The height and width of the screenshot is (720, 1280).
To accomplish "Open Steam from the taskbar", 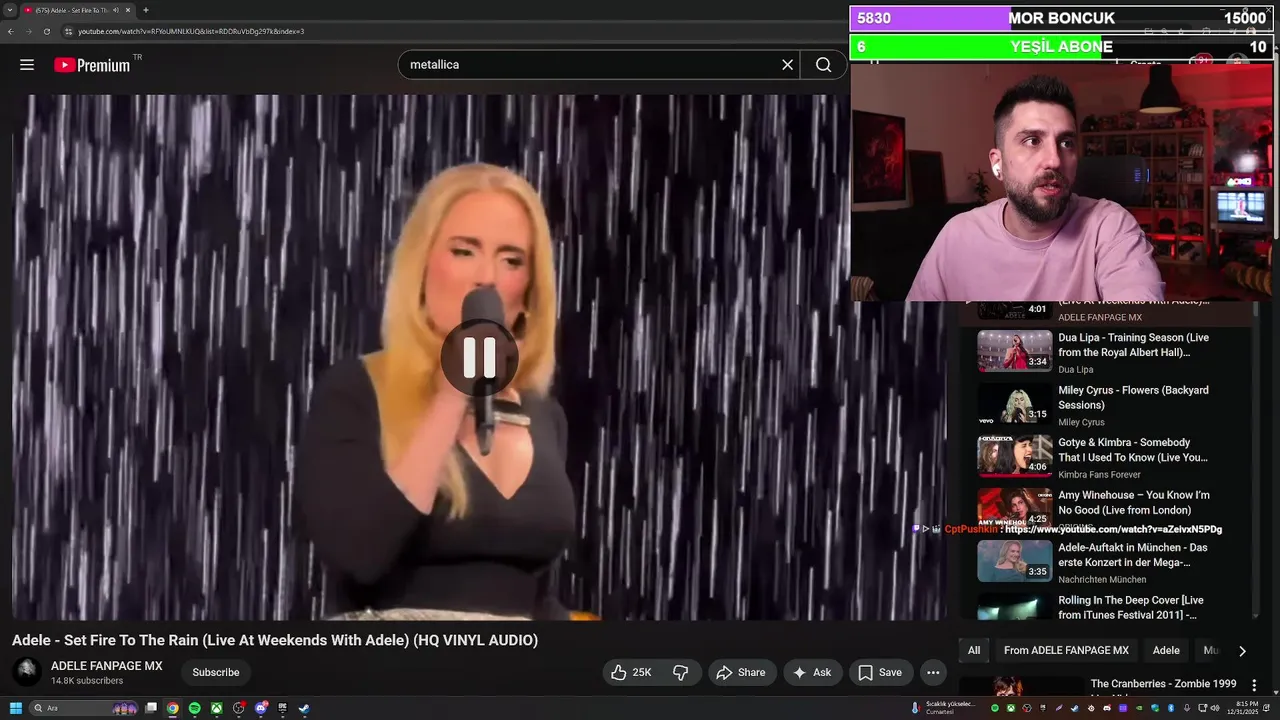I will (x=304, y=708).
